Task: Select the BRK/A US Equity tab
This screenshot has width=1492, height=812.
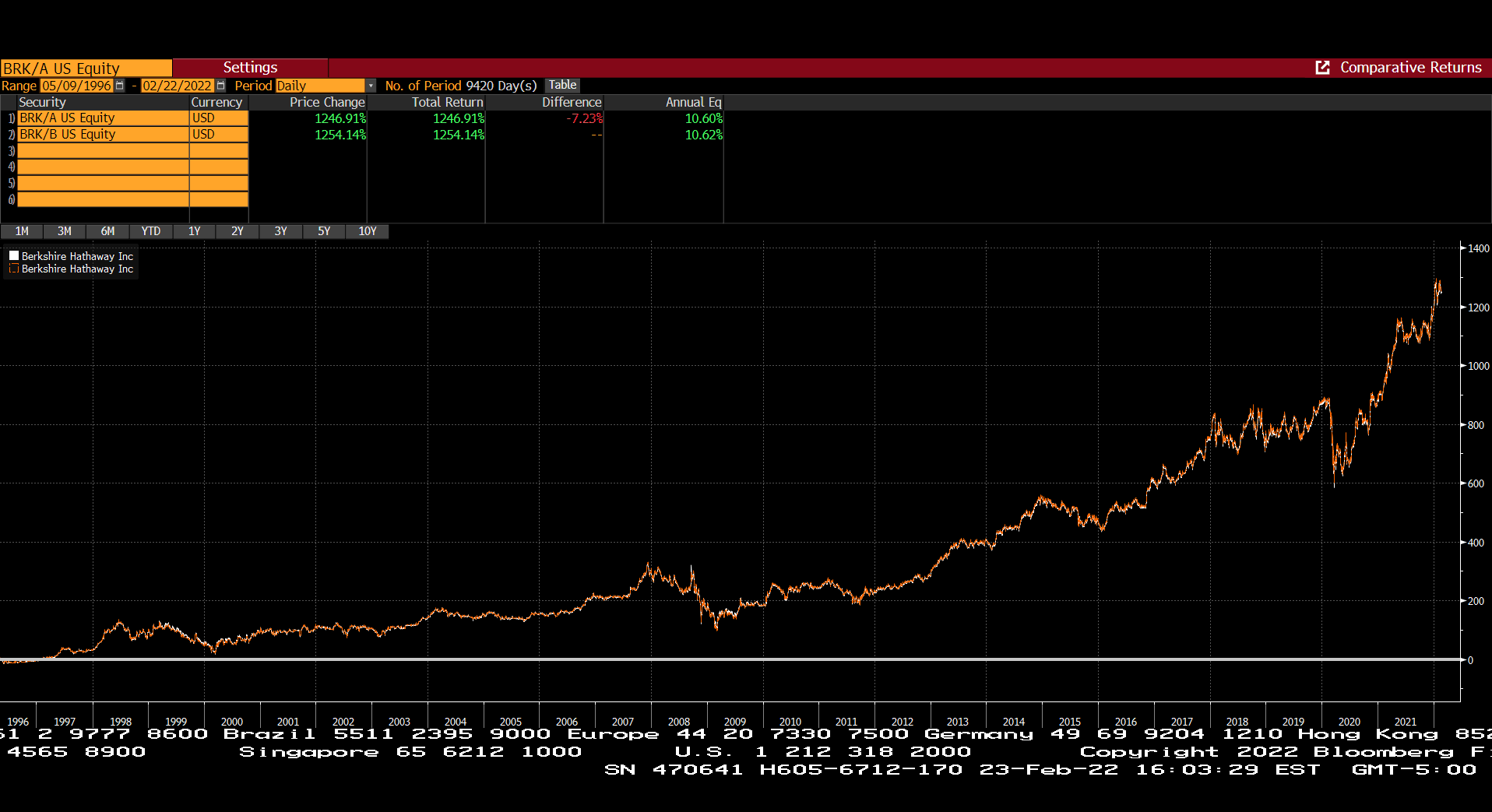Action: coord(86,68)
